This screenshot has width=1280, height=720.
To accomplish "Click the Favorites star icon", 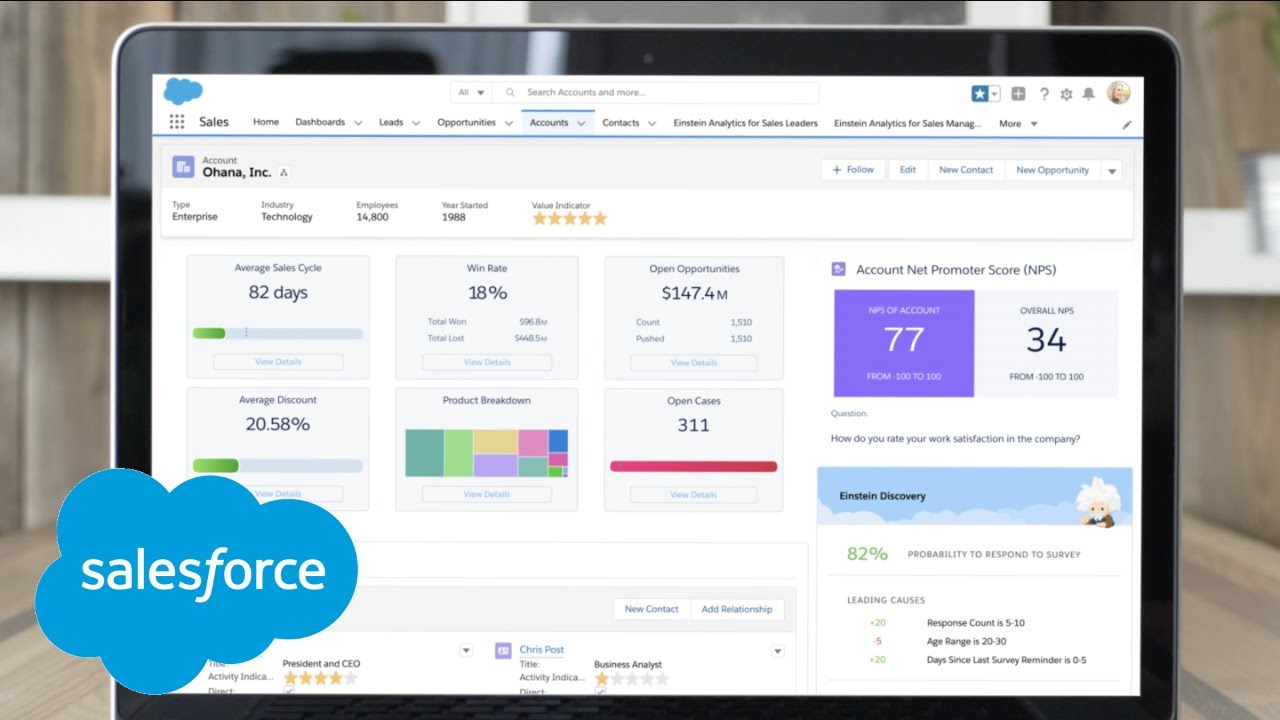I will point(980,93).
